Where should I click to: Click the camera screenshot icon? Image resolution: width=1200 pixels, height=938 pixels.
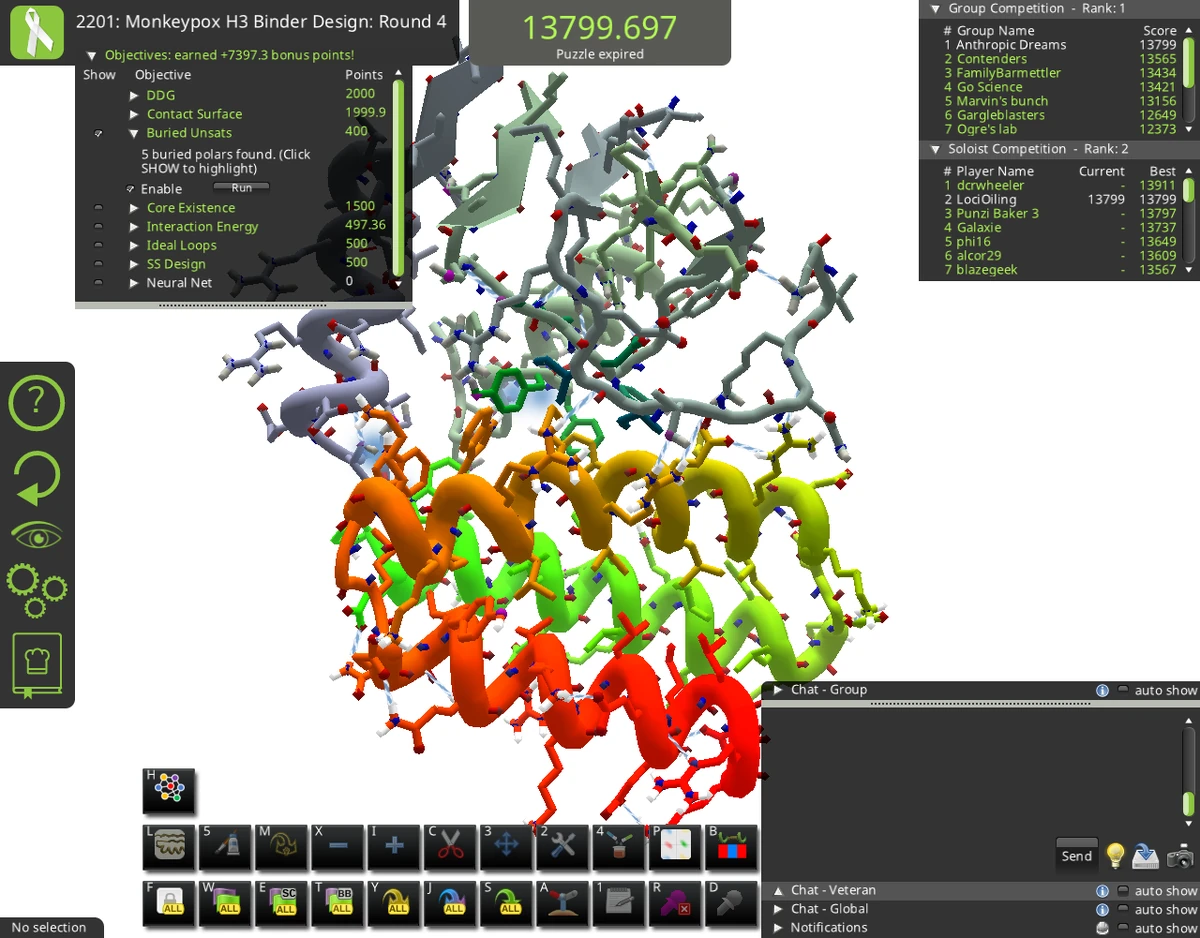1180,857
